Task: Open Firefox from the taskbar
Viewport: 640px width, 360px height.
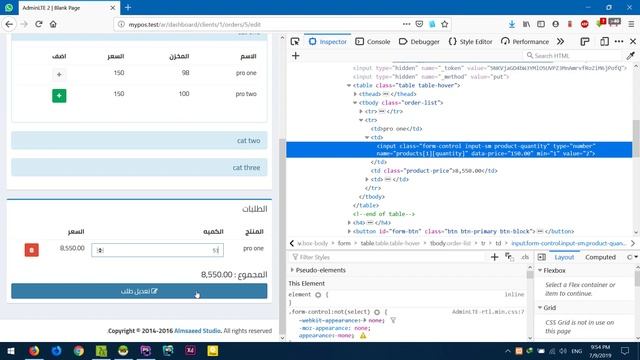Action: 34,351
